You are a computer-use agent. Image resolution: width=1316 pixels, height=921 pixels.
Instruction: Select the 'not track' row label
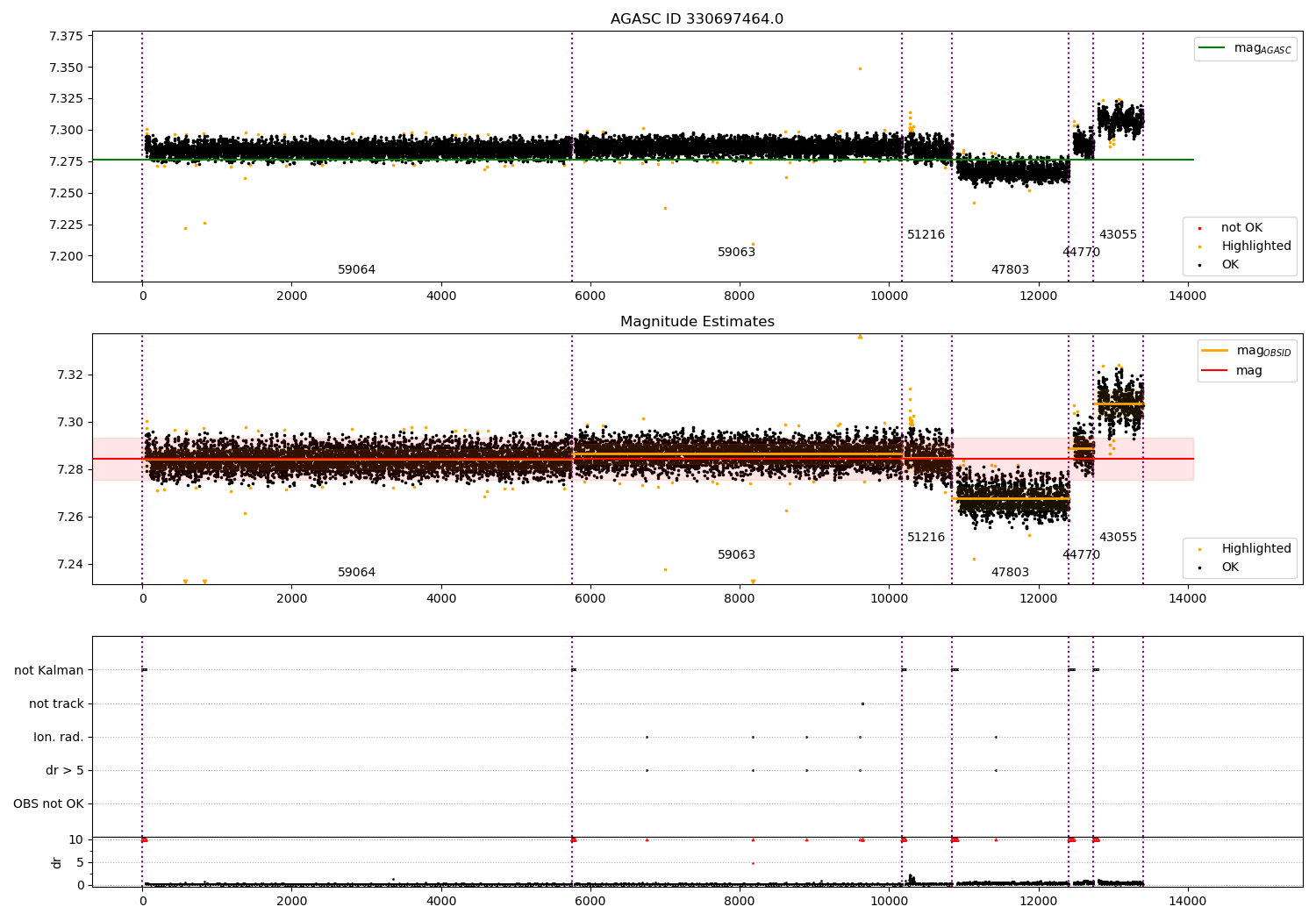pyautogui.click(x=56, y=703)
